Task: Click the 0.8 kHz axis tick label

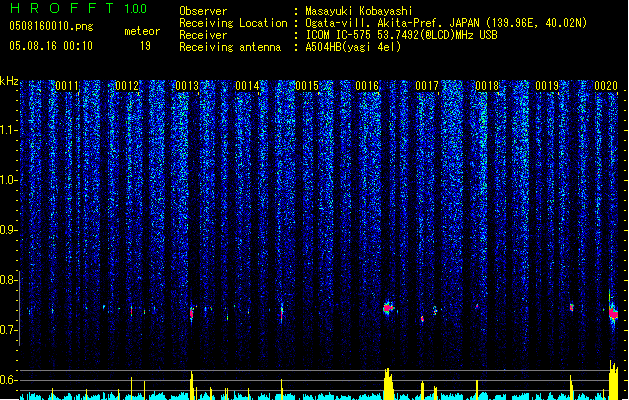Action: pos(9,280)
